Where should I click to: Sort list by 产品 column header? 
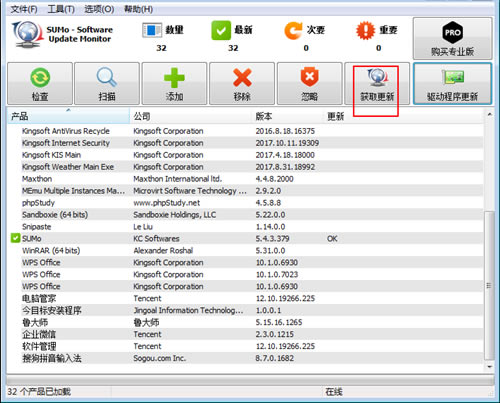pyautogui.click(x=68, y=116)
